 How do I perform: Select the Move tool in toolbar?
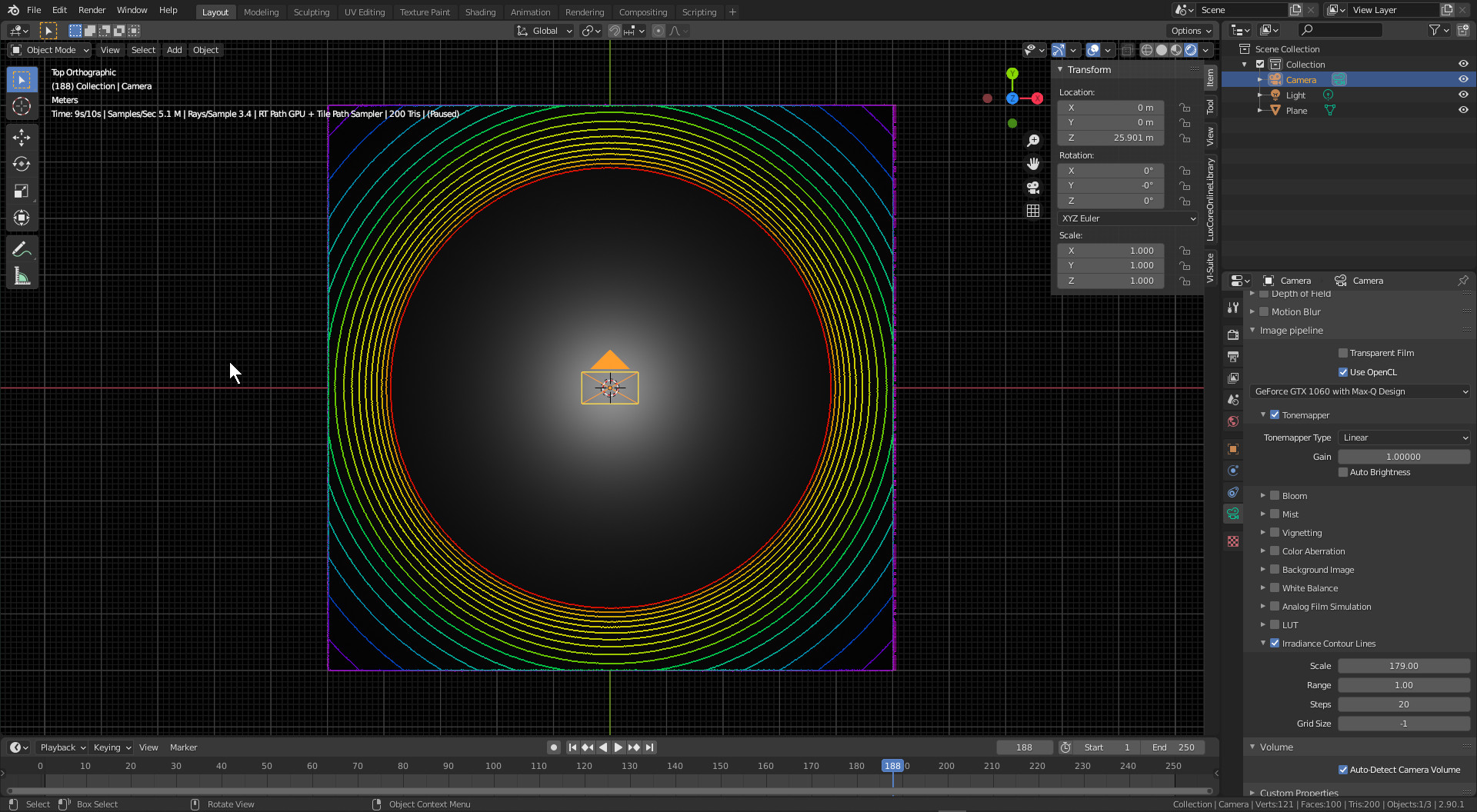point(22,138)
